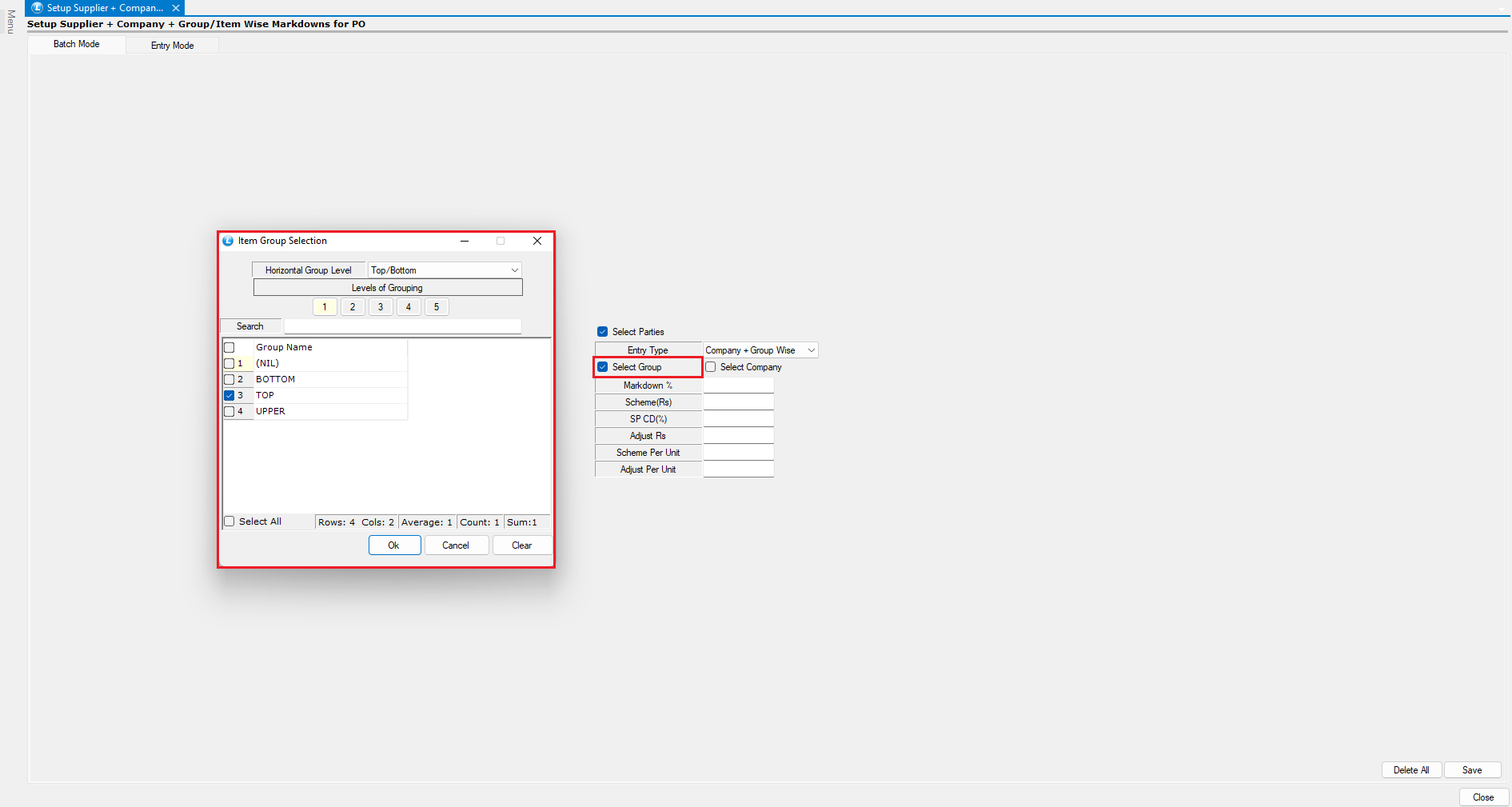
Task: Close the Item Group Selection dialog
Action: (x=537, y=241)
